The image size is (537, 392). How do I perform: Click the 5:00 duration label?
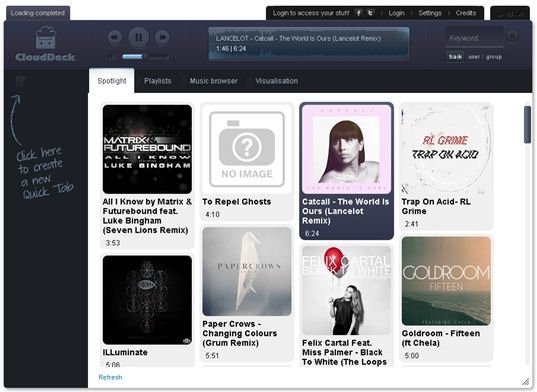pyautogui.click(x=412, y=356)
